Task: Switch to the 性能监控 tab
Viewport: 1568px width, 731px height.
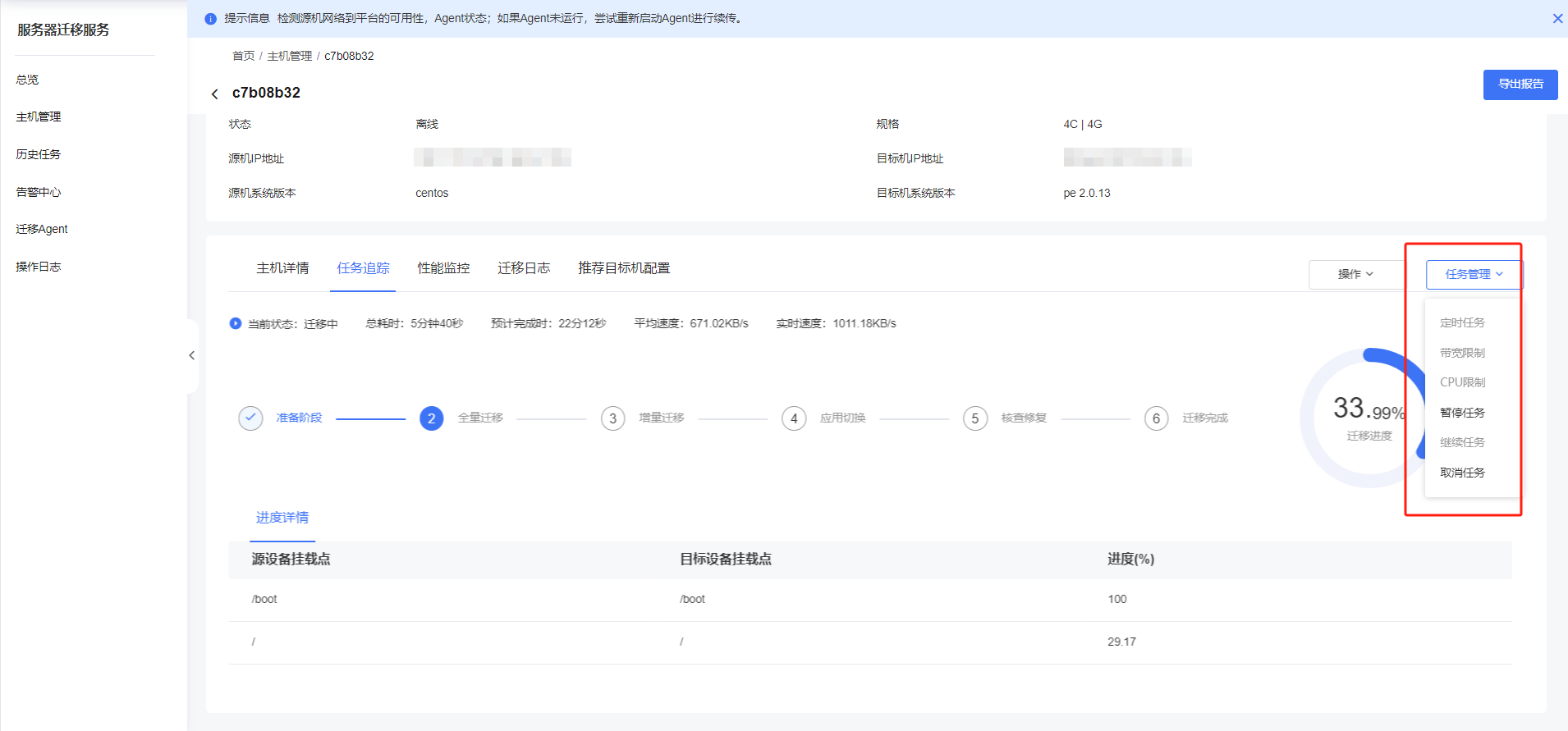Action: pos(443,268)
